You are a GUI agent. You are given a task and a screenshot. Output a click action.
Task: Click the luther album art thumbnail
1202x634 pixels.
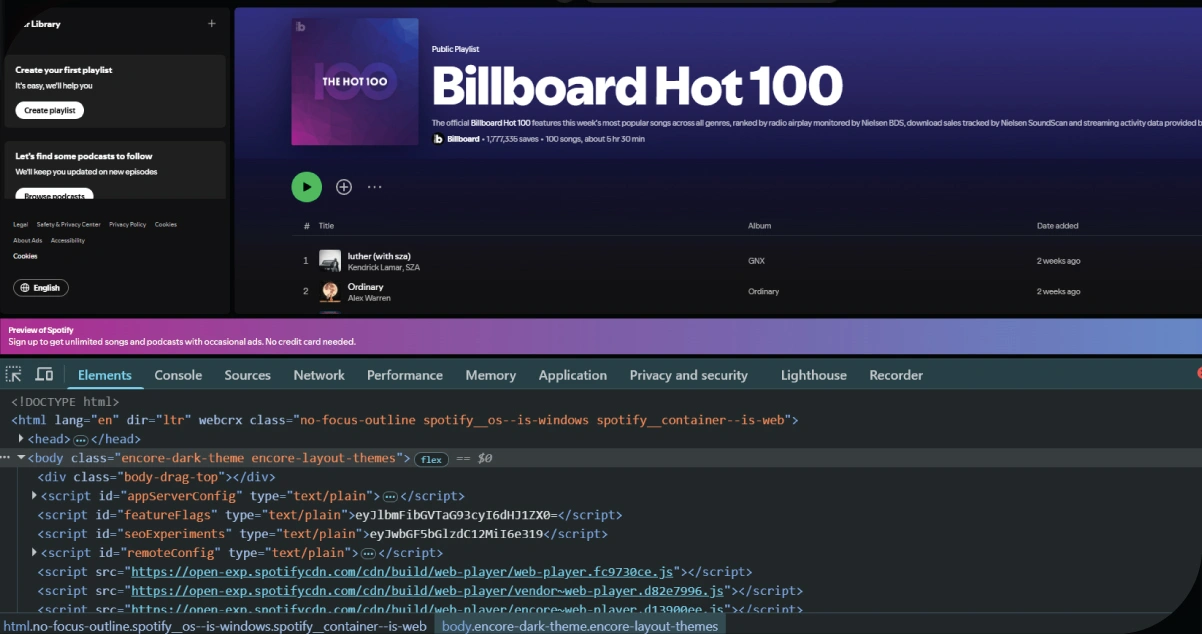tap(330, 260)
